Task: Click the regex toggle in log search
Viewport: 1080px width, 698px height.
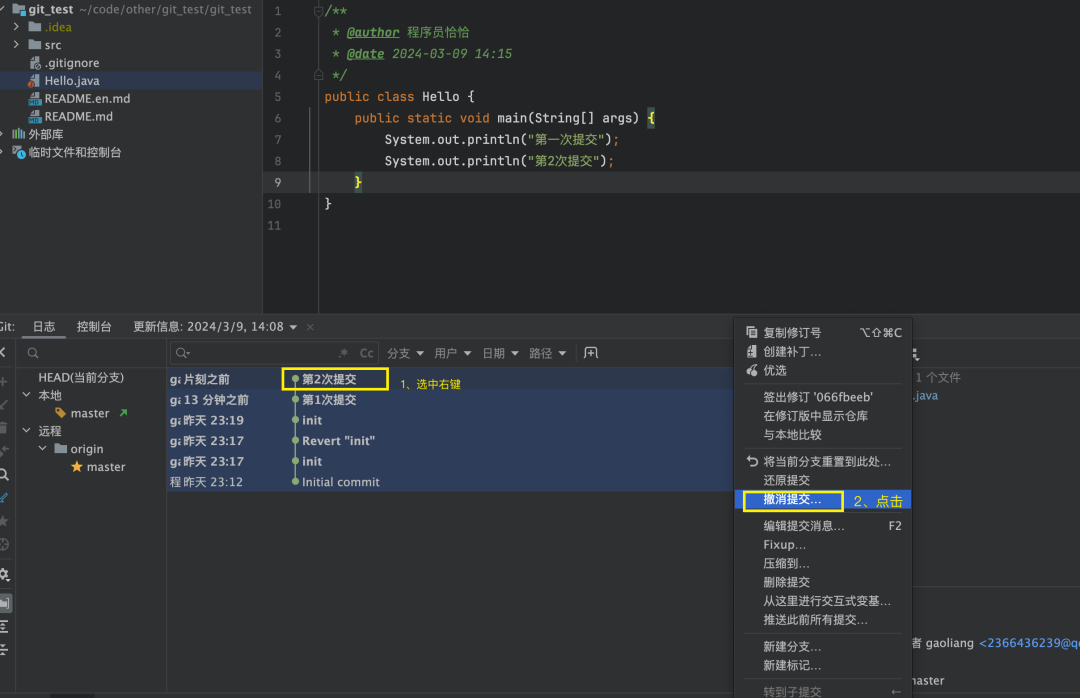Action: (345, 353)
